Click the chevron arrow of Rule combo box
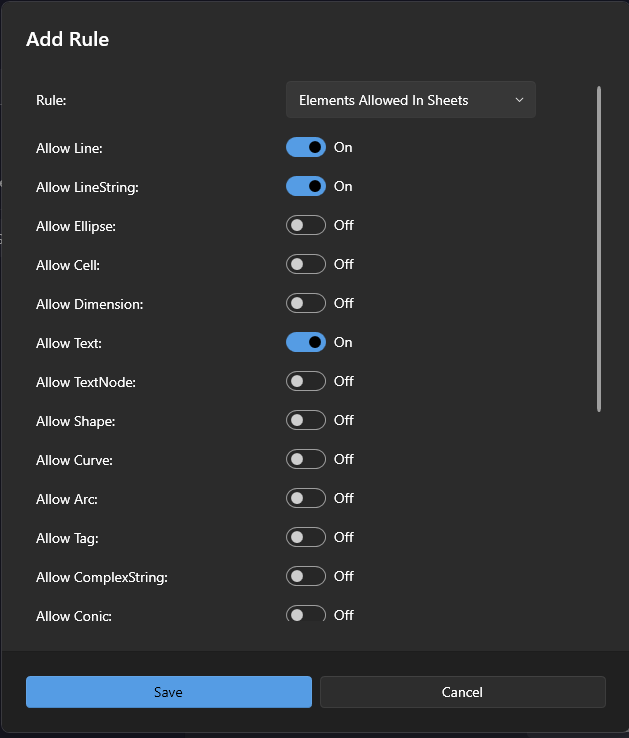Viewport: 629px width, 738px height. point(519,100)
